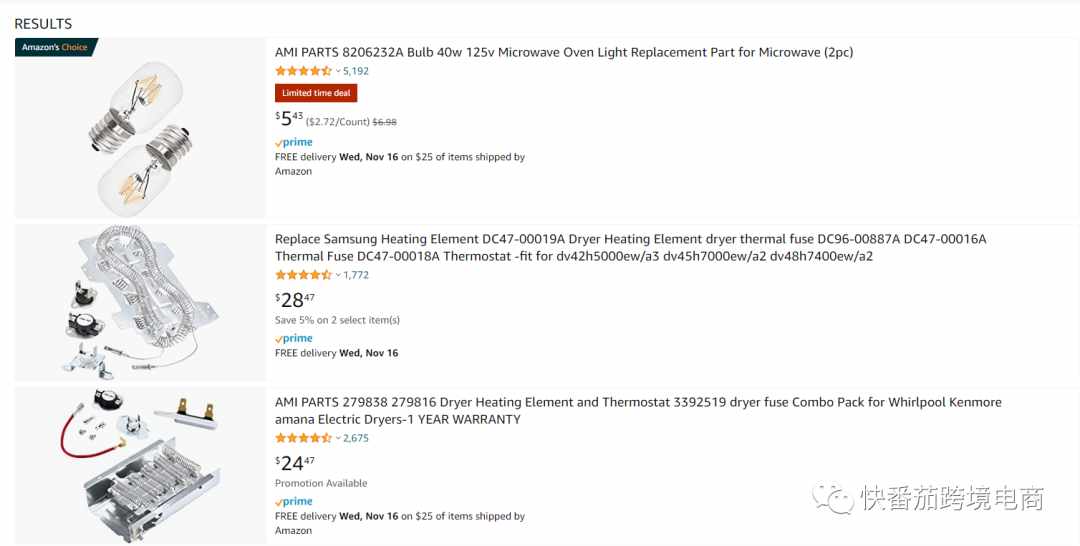Open AMI PARTS 8206232A Bulb title link
1080x546 pixels.
pyautogui.click(x=564, y=52)
